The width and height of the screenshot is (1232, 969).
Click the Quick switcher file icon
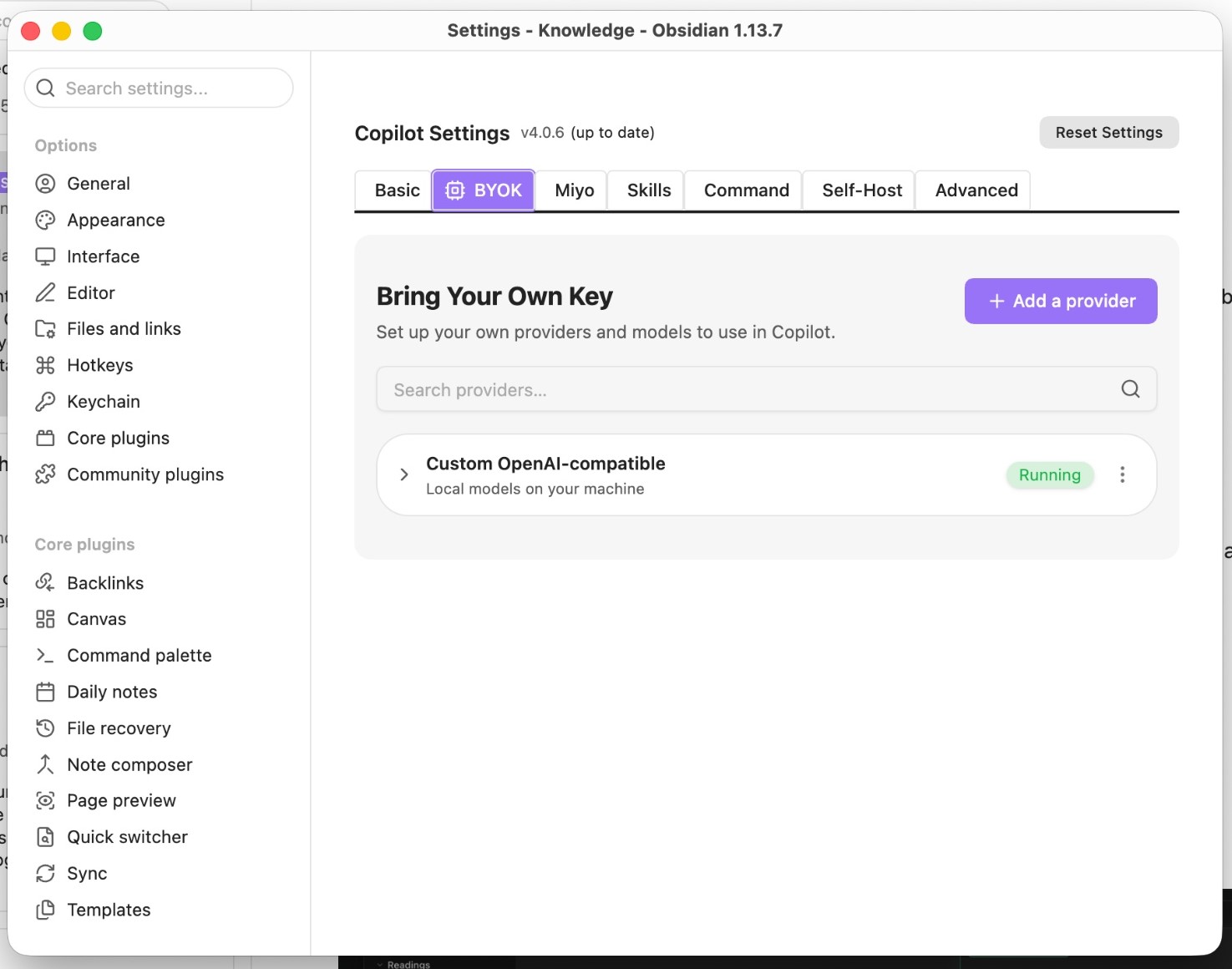coord(45,837)
